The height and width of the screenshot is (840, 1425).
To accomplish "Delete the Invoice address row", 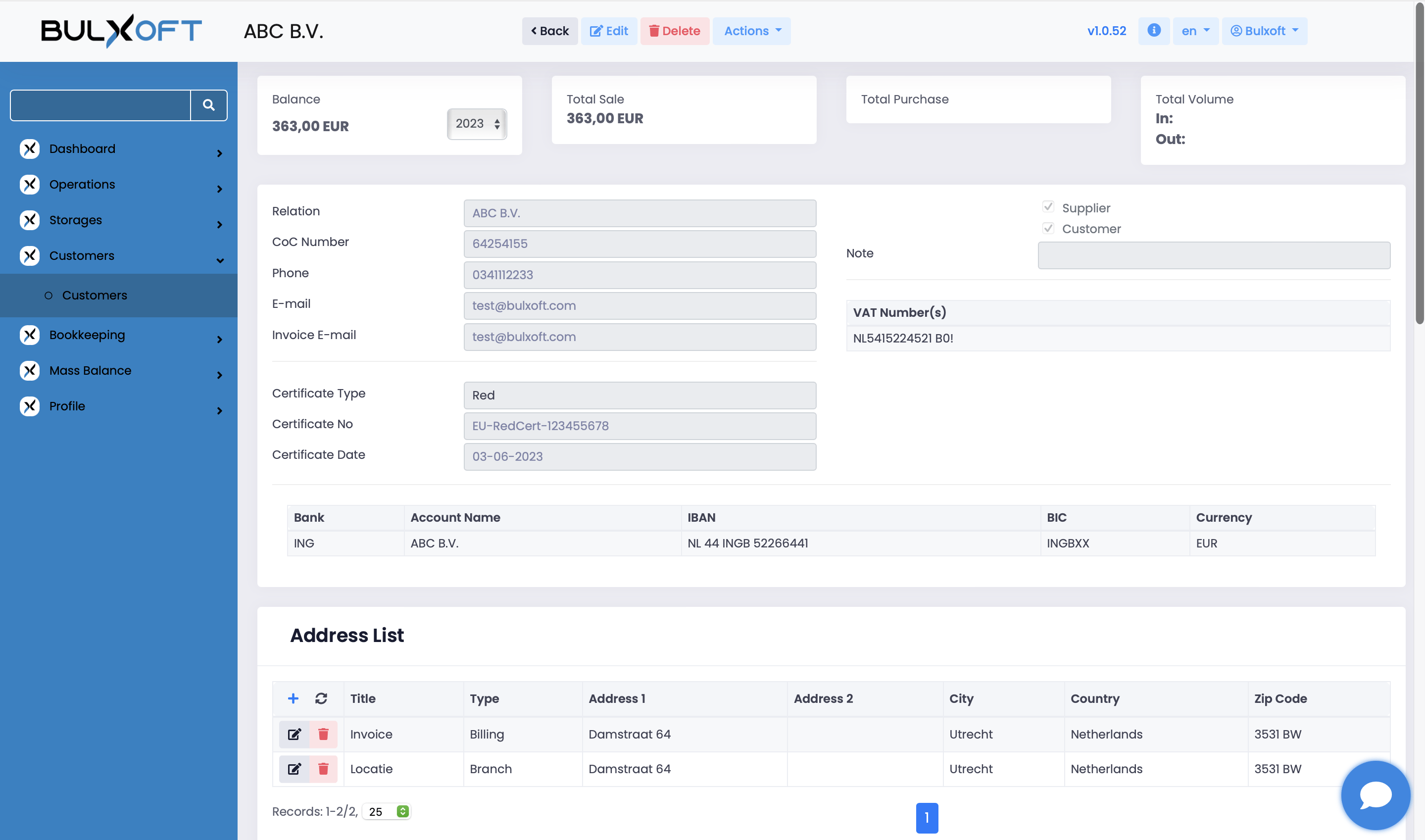I will click(323, 734).
